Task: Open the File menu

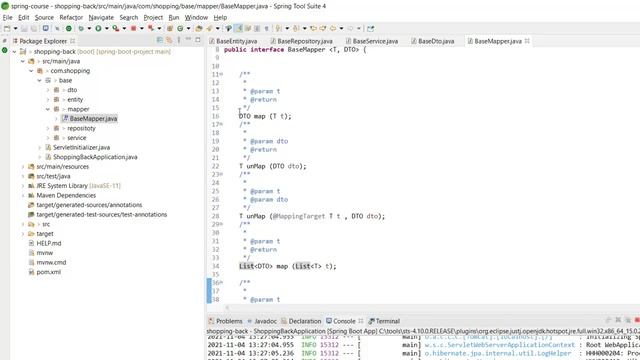Action: 7,18
